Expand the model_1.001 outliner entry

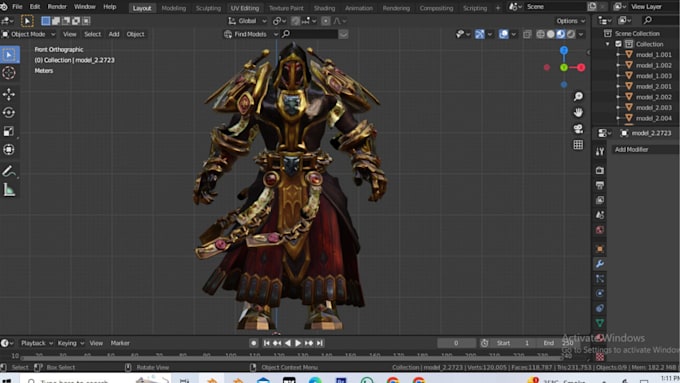(618, 55)
